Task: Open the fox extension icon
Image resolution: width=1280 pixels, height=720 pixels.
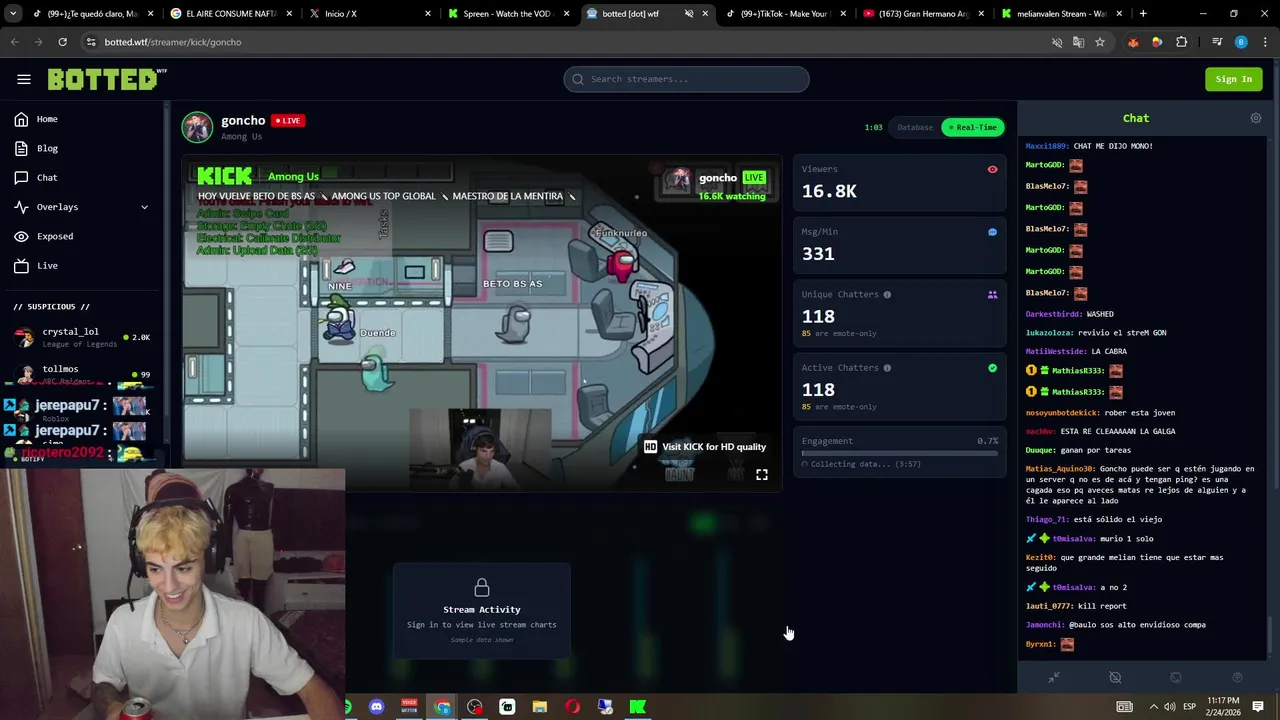Action: pos(1133,42)
